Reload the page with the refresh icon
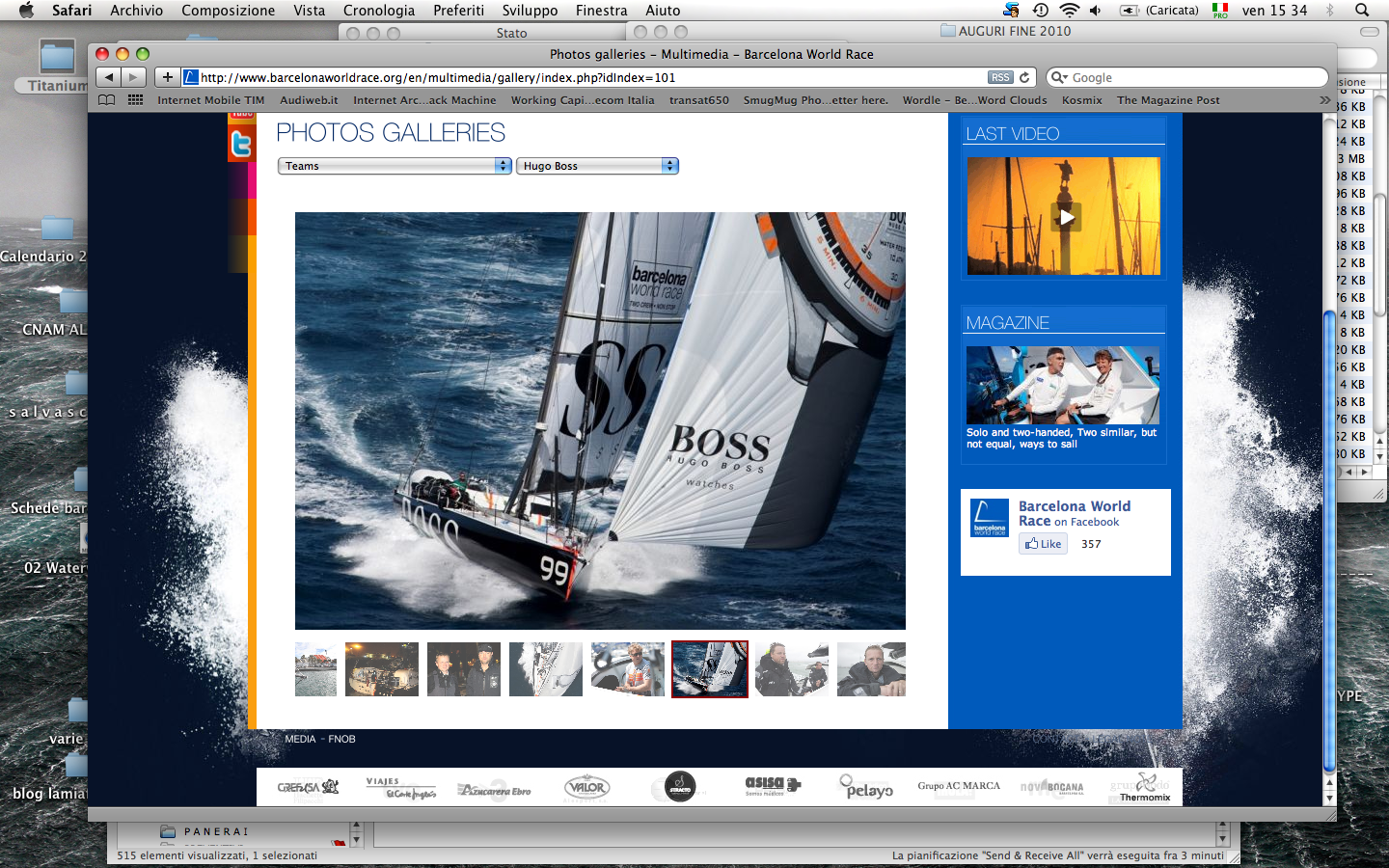1389x868 pixels. click(x=1024, y=77)
